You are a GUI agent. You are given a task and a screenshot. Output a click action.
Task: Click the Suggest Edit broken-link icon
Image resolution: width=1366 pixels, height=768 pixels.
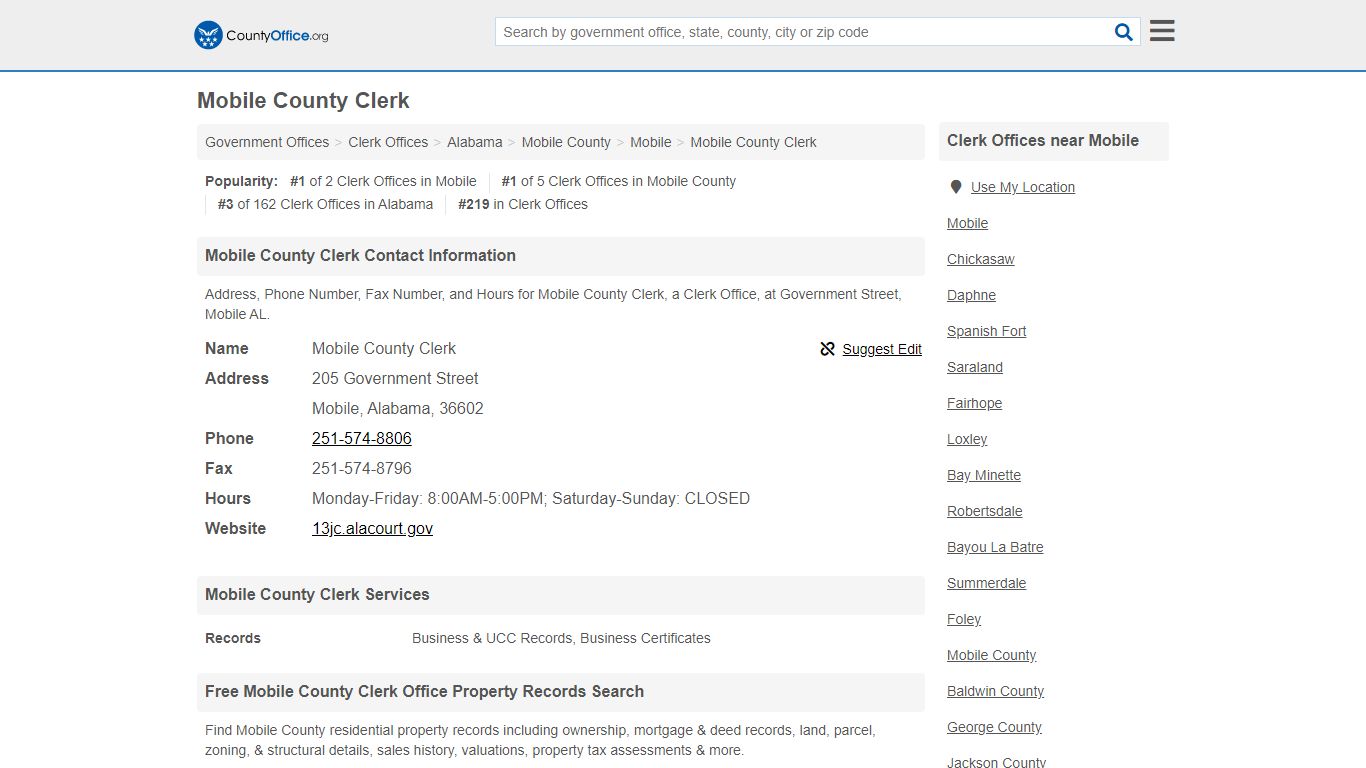coord(827,349)
